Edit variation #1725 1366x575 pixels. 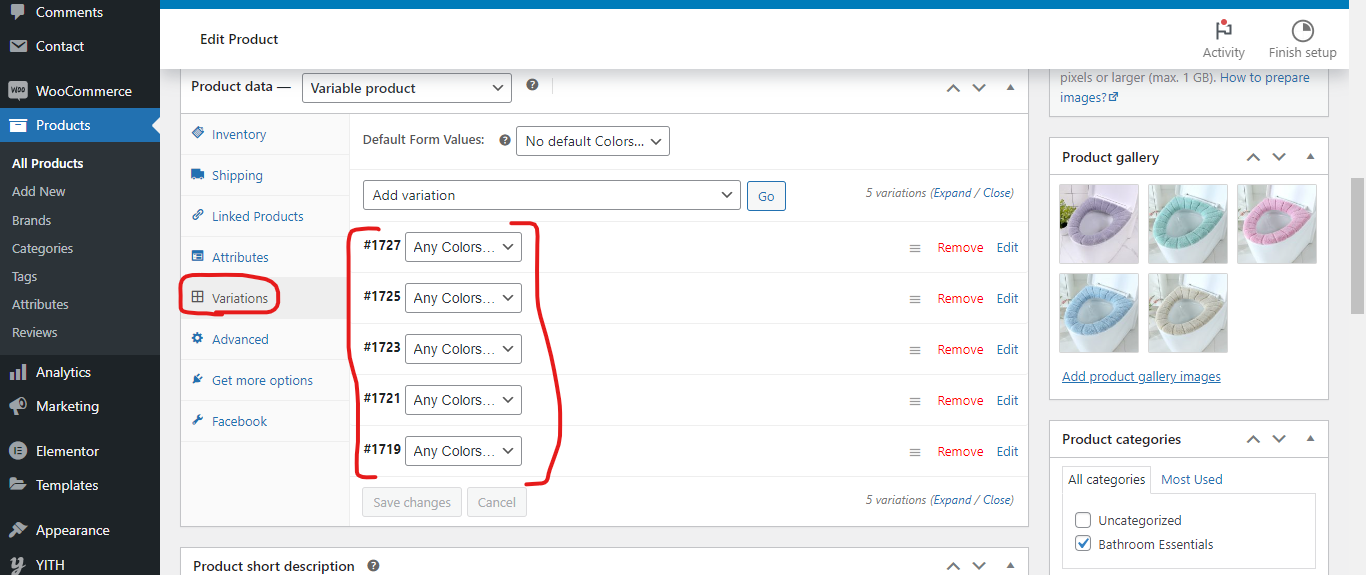point(1007,299)
